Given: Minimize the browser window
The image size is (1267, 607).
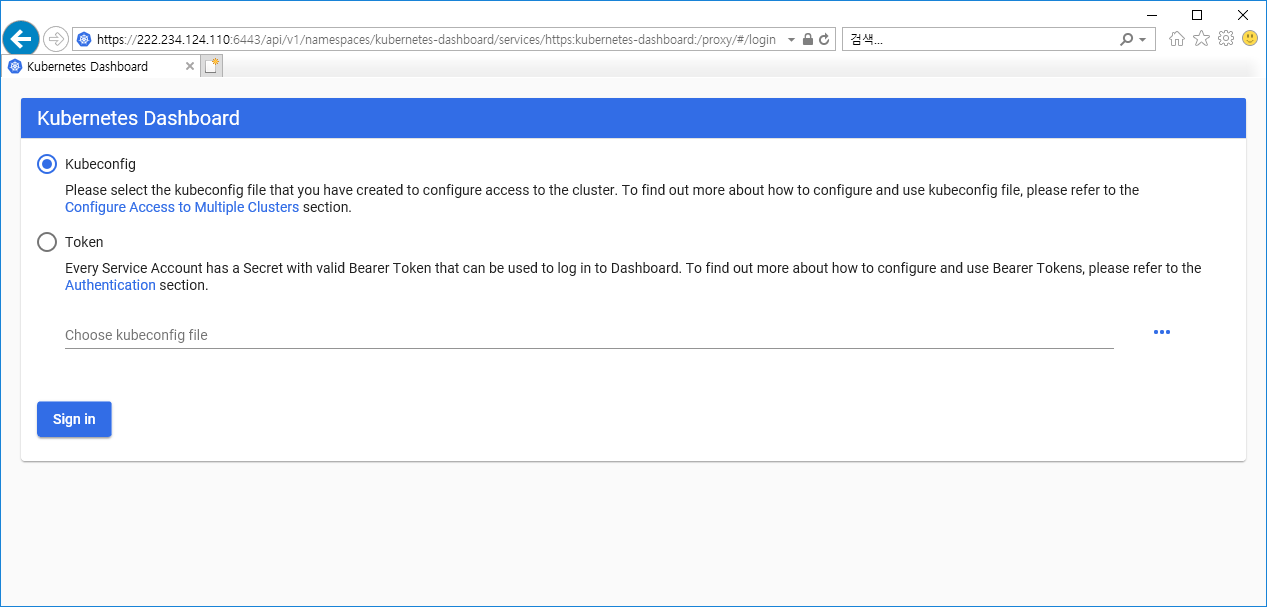Looking at the screenshot, I should point(1151,14).
